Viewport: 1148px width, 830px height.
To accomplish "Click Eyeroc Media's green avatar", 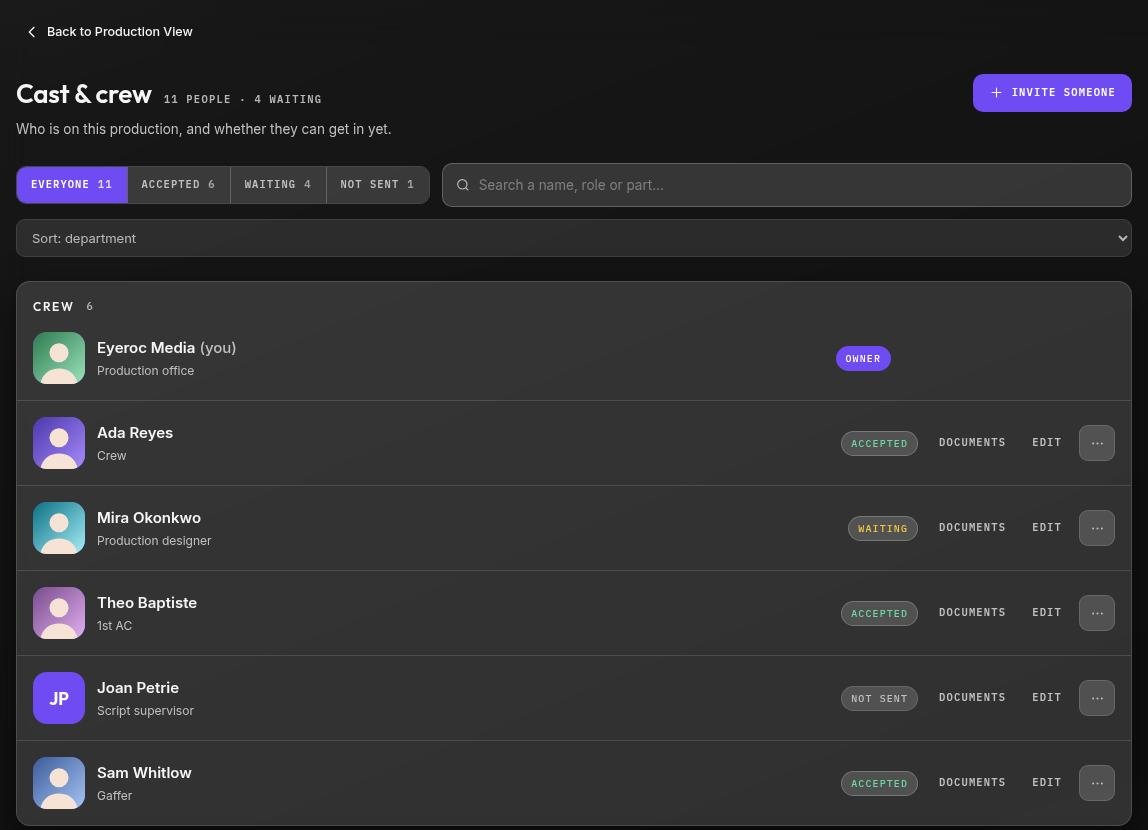I will [x=59, y=358].
